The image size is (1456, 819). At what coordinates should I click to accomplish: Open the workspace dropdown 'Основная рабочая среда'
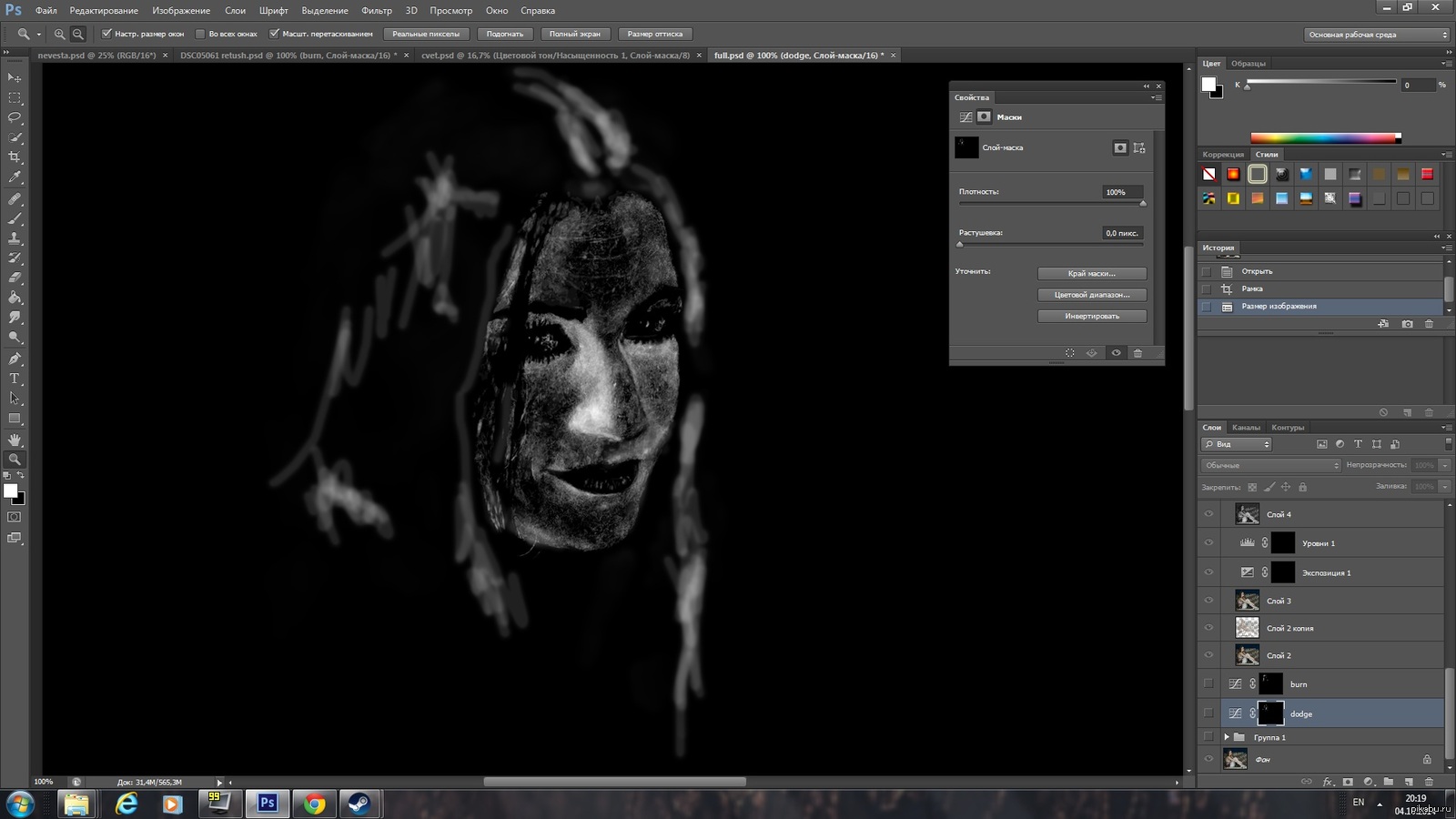pyautogui.click(x=1376, y=35)
